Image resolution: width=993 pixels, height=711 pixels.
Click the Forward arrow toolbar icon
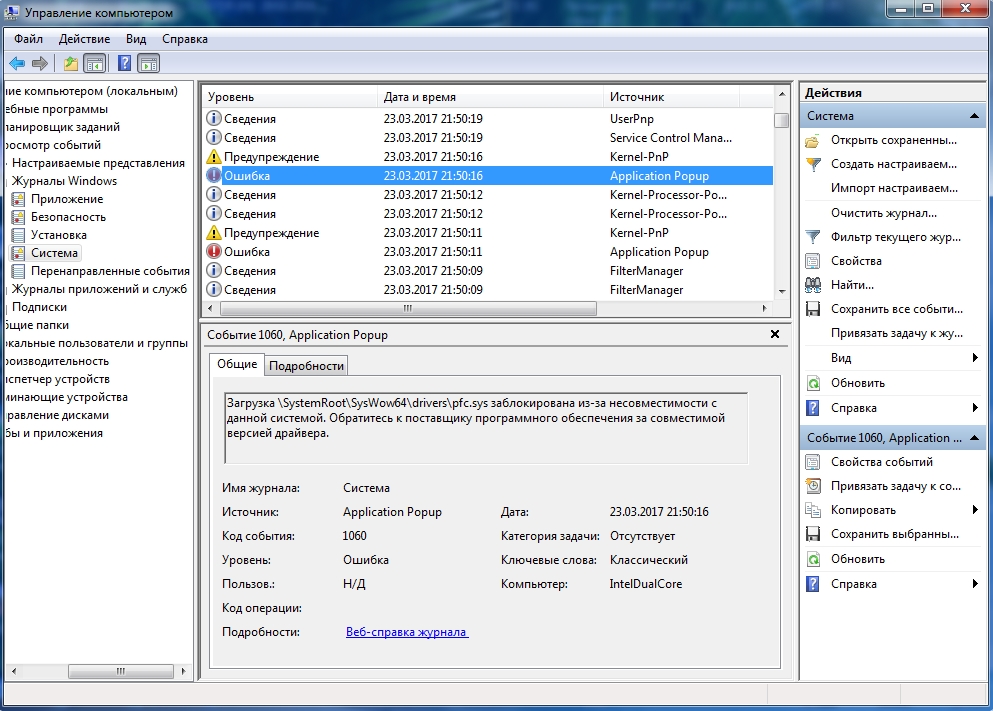click(40, 63)
